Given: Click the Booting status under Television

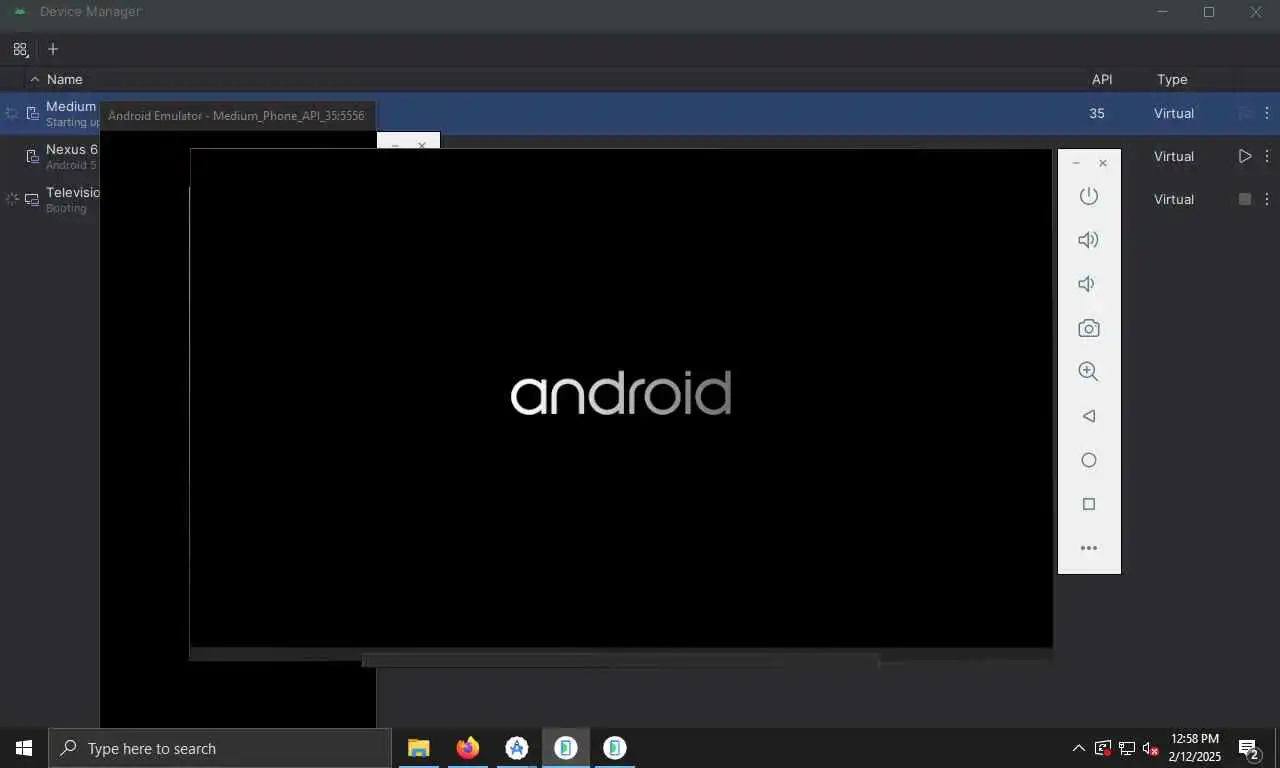Looking at the screenshot, I should click(x=66, y=209).
